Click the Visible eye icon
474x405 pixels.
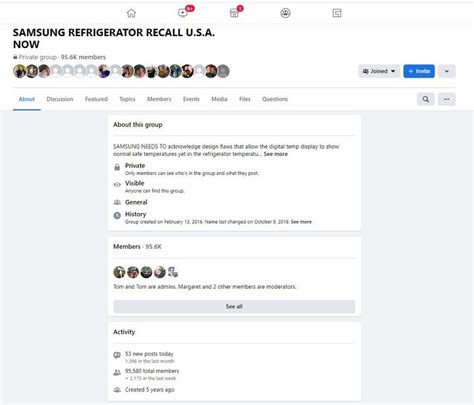117,184
